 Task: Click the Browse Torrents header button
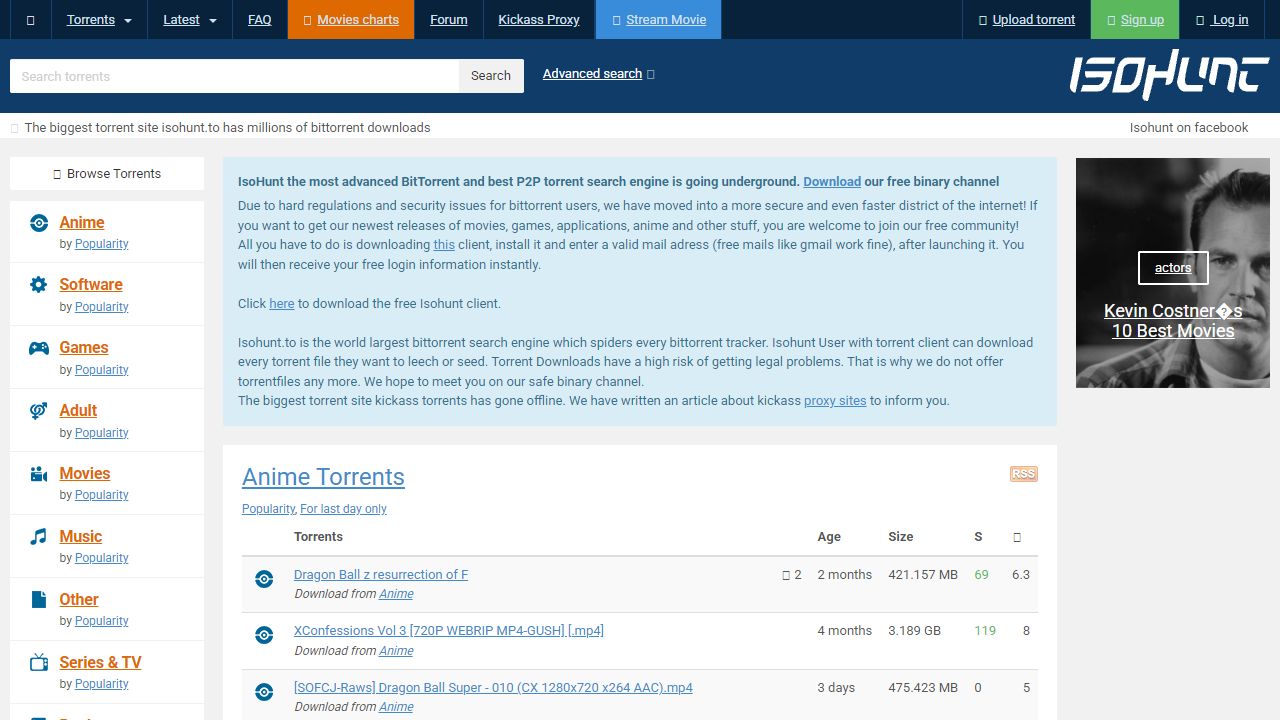coord(107,173)
